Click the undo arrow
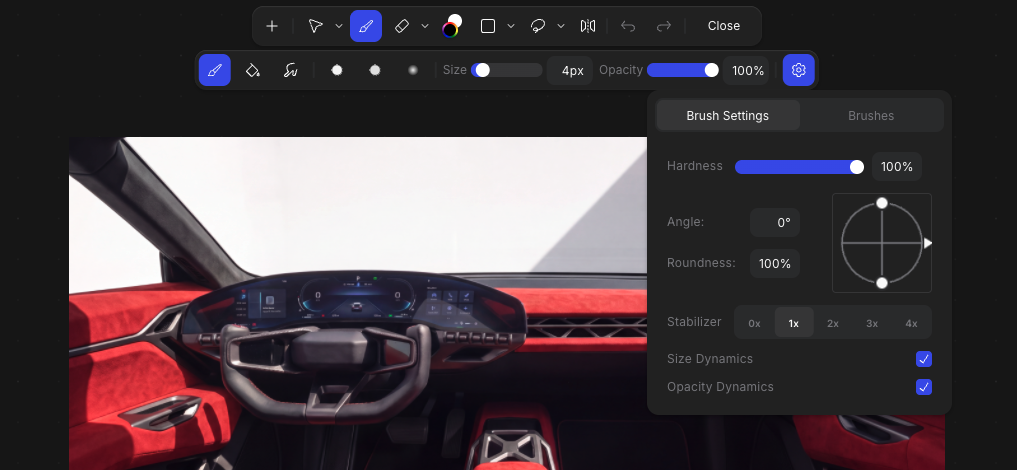The width and height of the screenshot is (1017, 470). [x=628, y=26]
